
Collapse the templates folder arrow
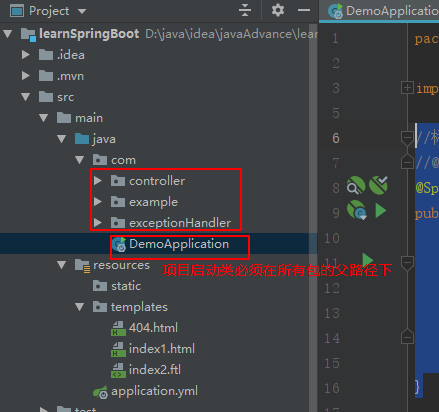click(x=80, y=307)
